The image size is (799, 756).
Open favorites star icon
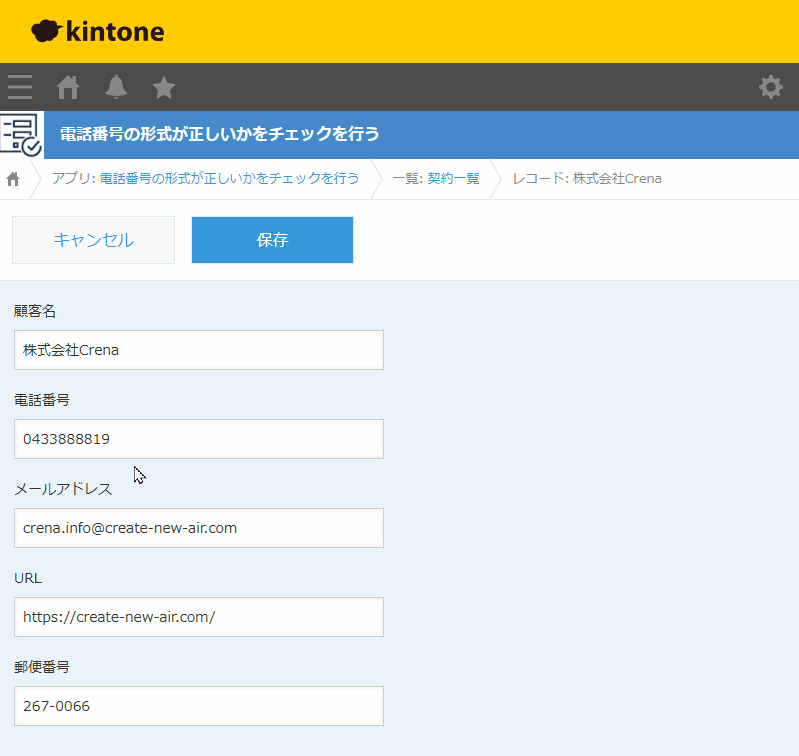coord(164,88)
